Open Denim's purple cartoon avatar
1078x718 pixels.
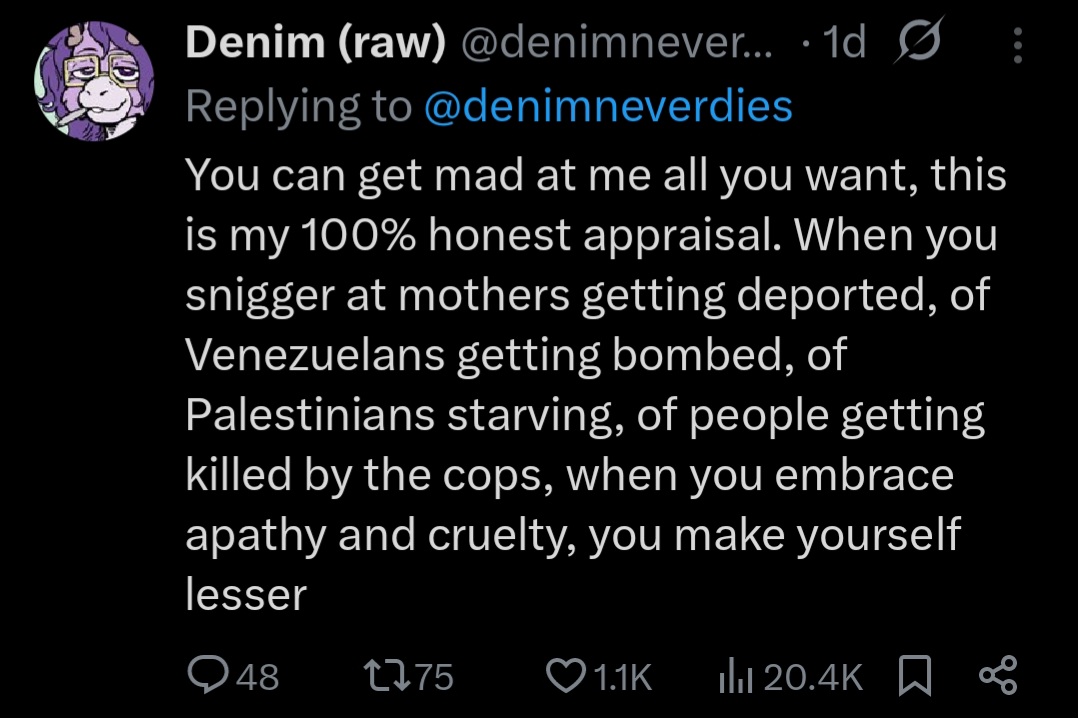tap(94, 80)
